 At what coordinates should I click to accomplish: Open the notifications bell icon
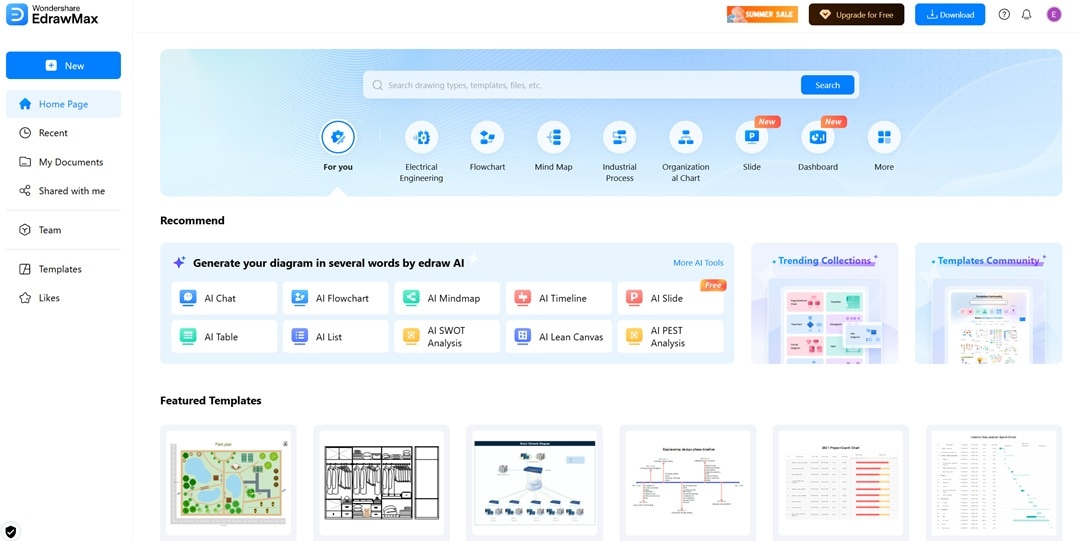tap(1026, 14)
